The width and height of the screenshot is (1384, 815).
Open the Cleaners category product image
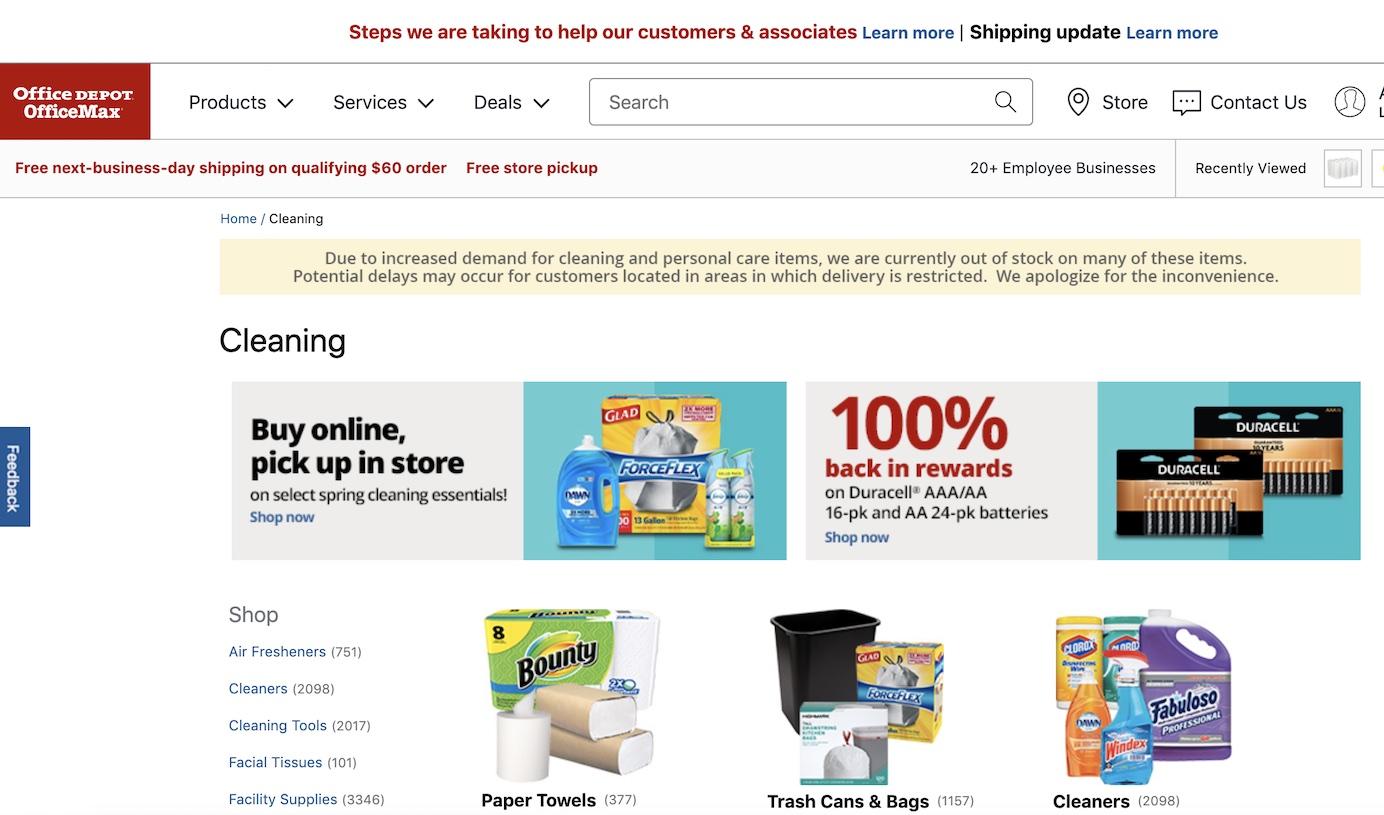coord(1143,696)
